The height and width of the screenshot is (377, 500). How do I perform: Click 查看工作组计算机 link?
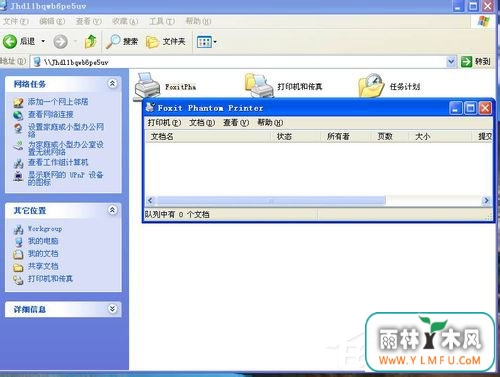pos(58,162)
